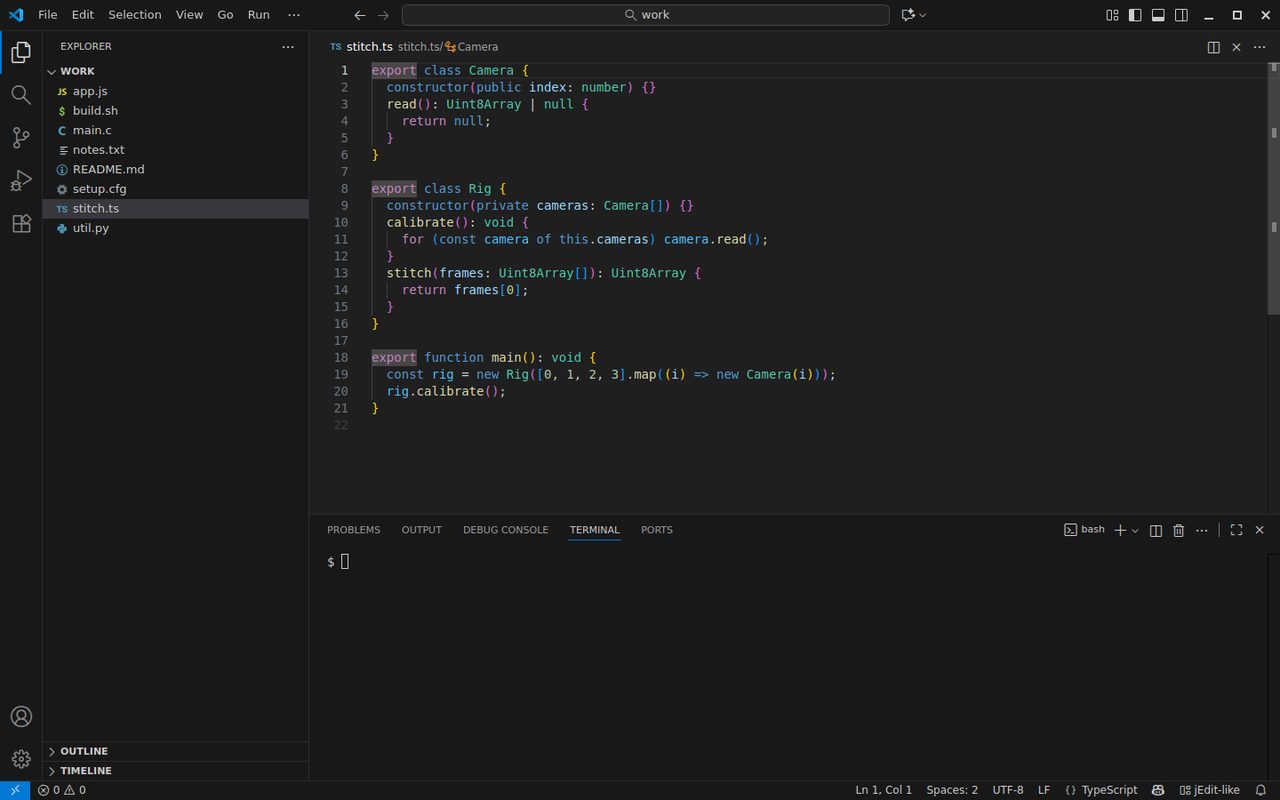This screenshot has height=800, width=1280.
Task: Open Explorer Views and More Actions
Action: click(288, 47)
